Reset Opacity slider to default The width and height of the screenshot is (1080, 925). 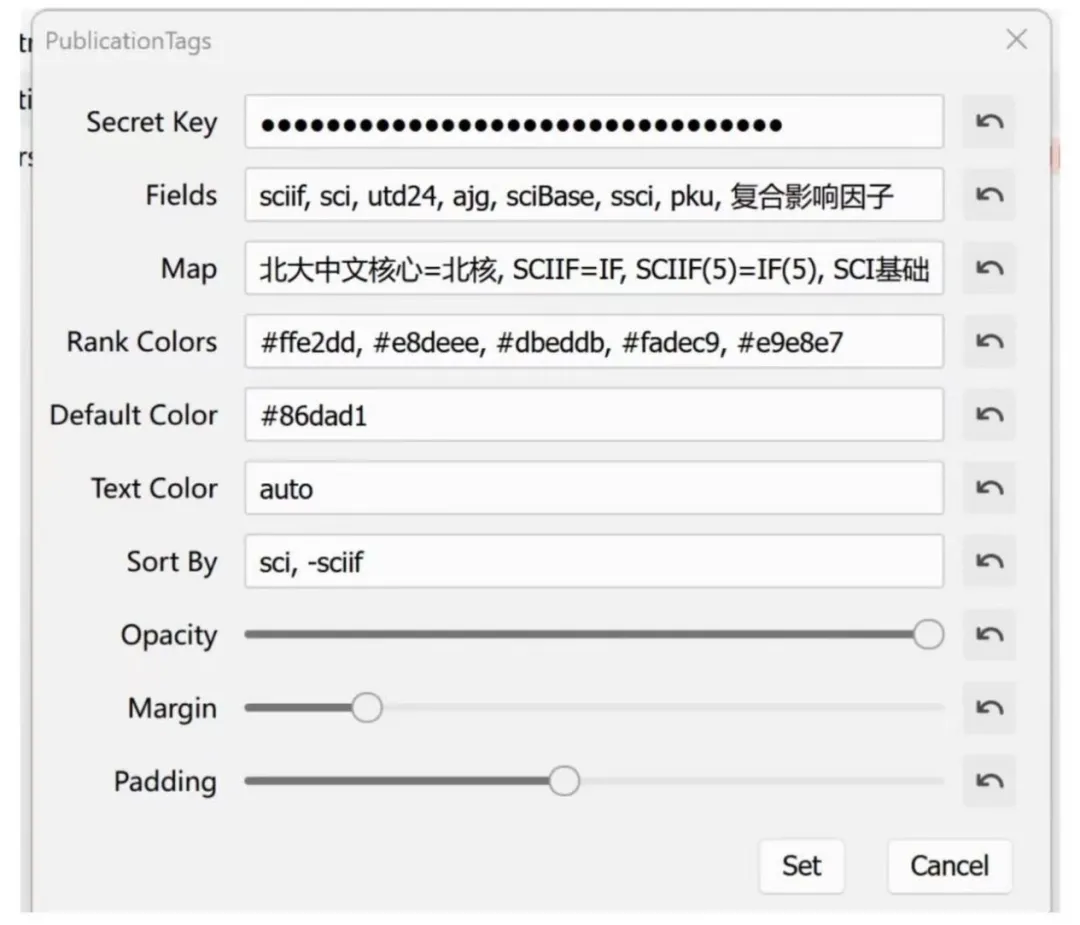[989, 635]
